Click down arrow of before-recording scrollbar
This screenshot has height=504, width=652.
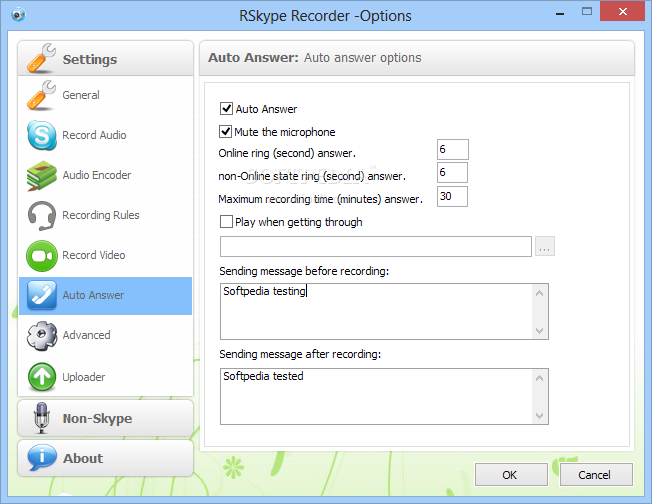pos(540,331)
